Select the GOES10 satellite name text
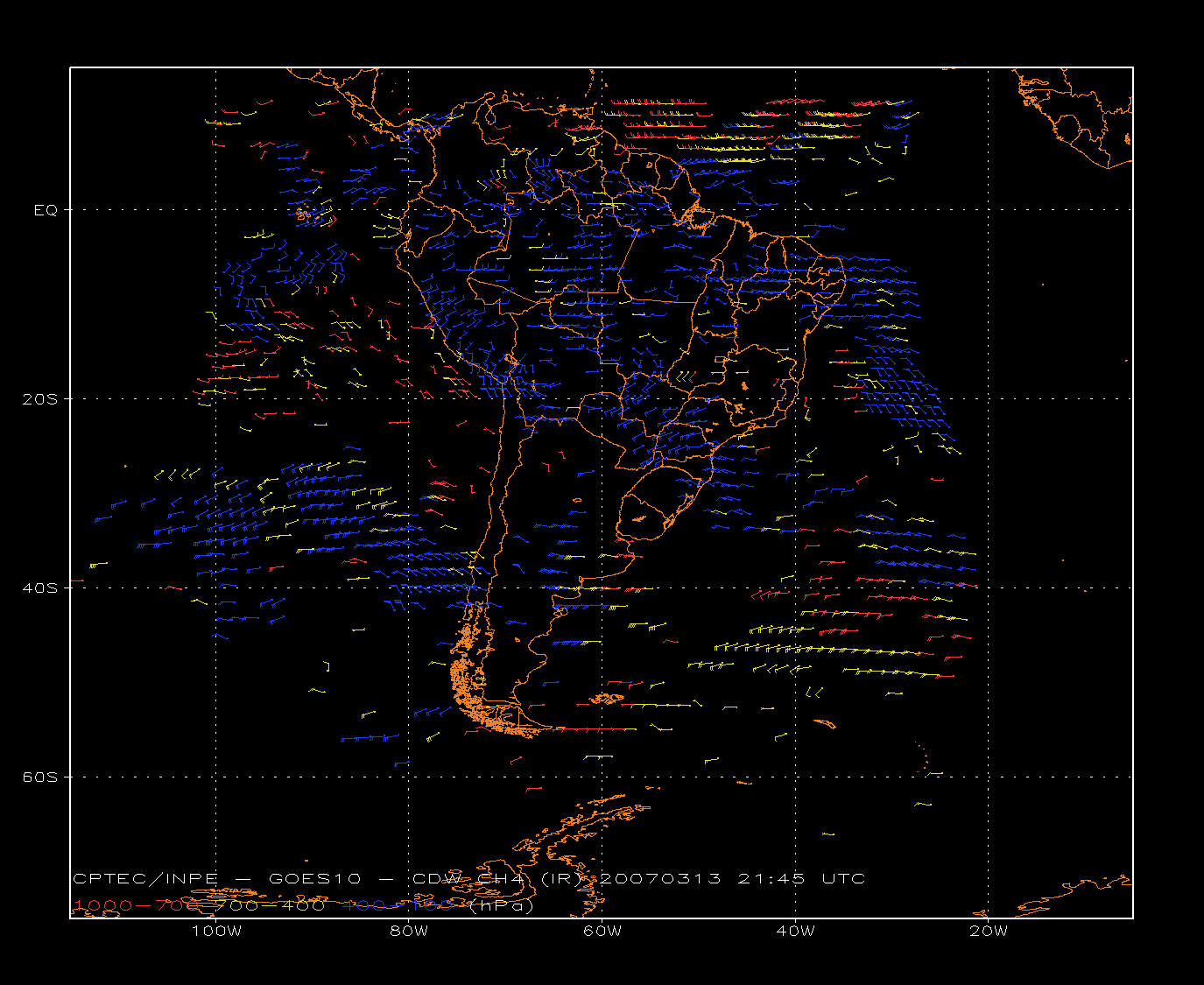1204x985 pixels. point(315,878)
